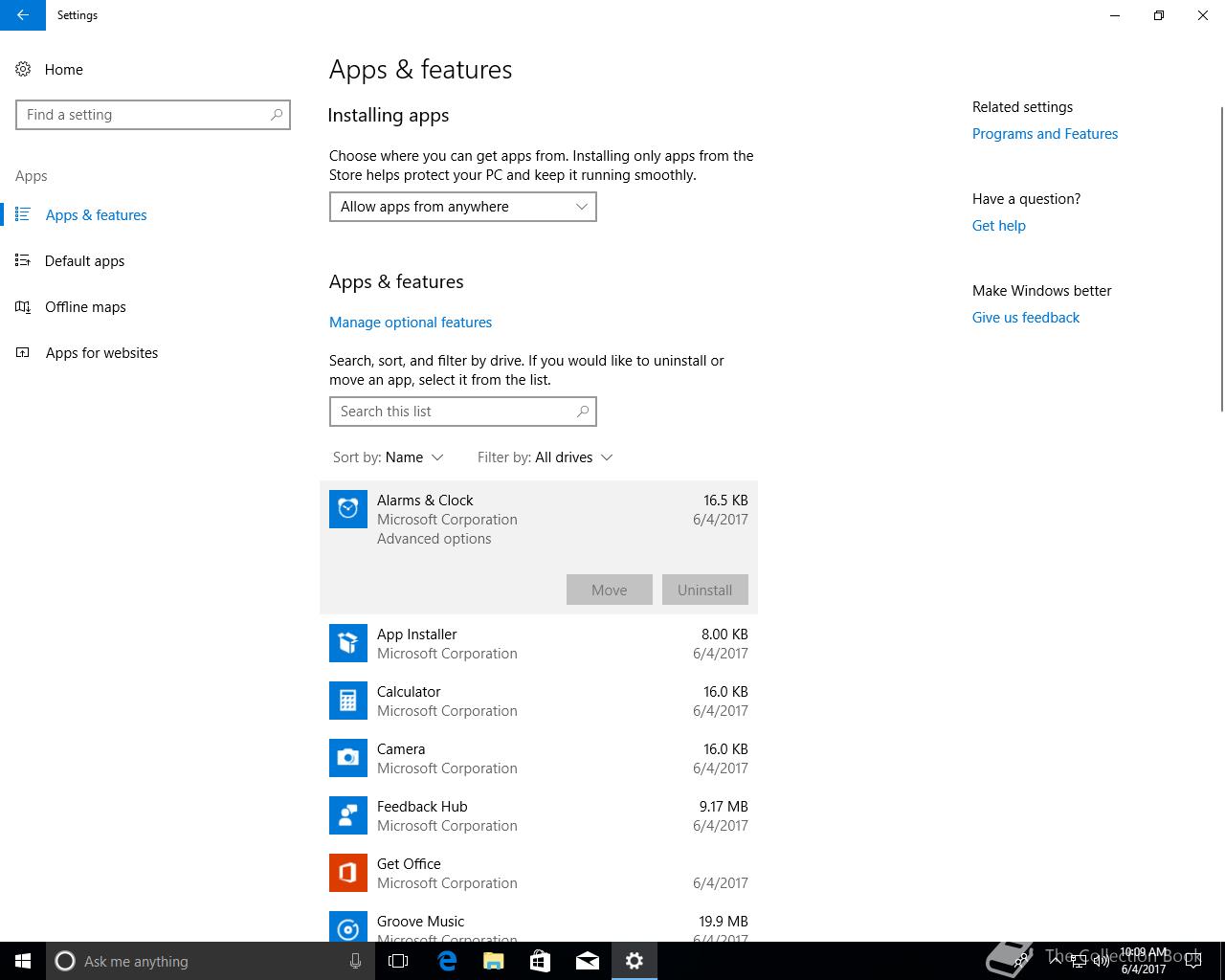The image size is (1225, 980).
Task: Click the Ask me anything Cortana box
Action: tap(211, 961)
